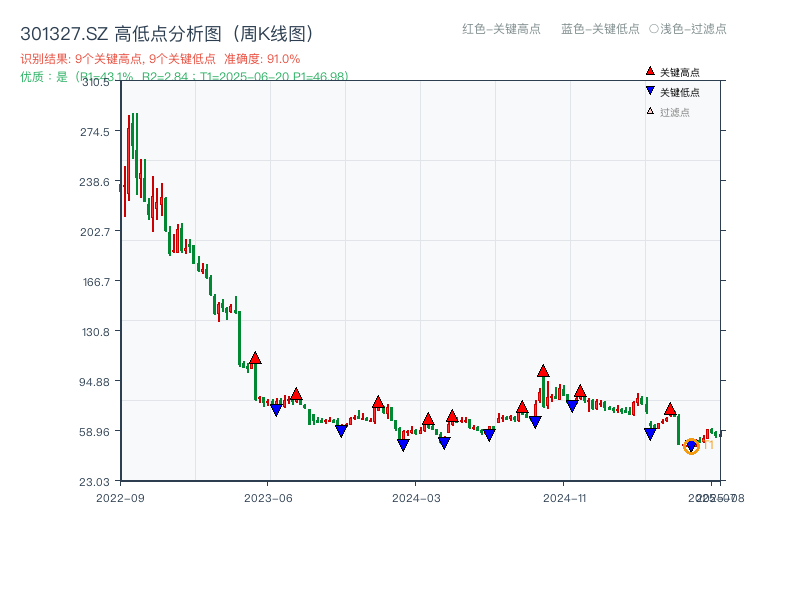The image size is (800, 600).
Task: Click the orange T1 label text
Action: click(707, 445)
